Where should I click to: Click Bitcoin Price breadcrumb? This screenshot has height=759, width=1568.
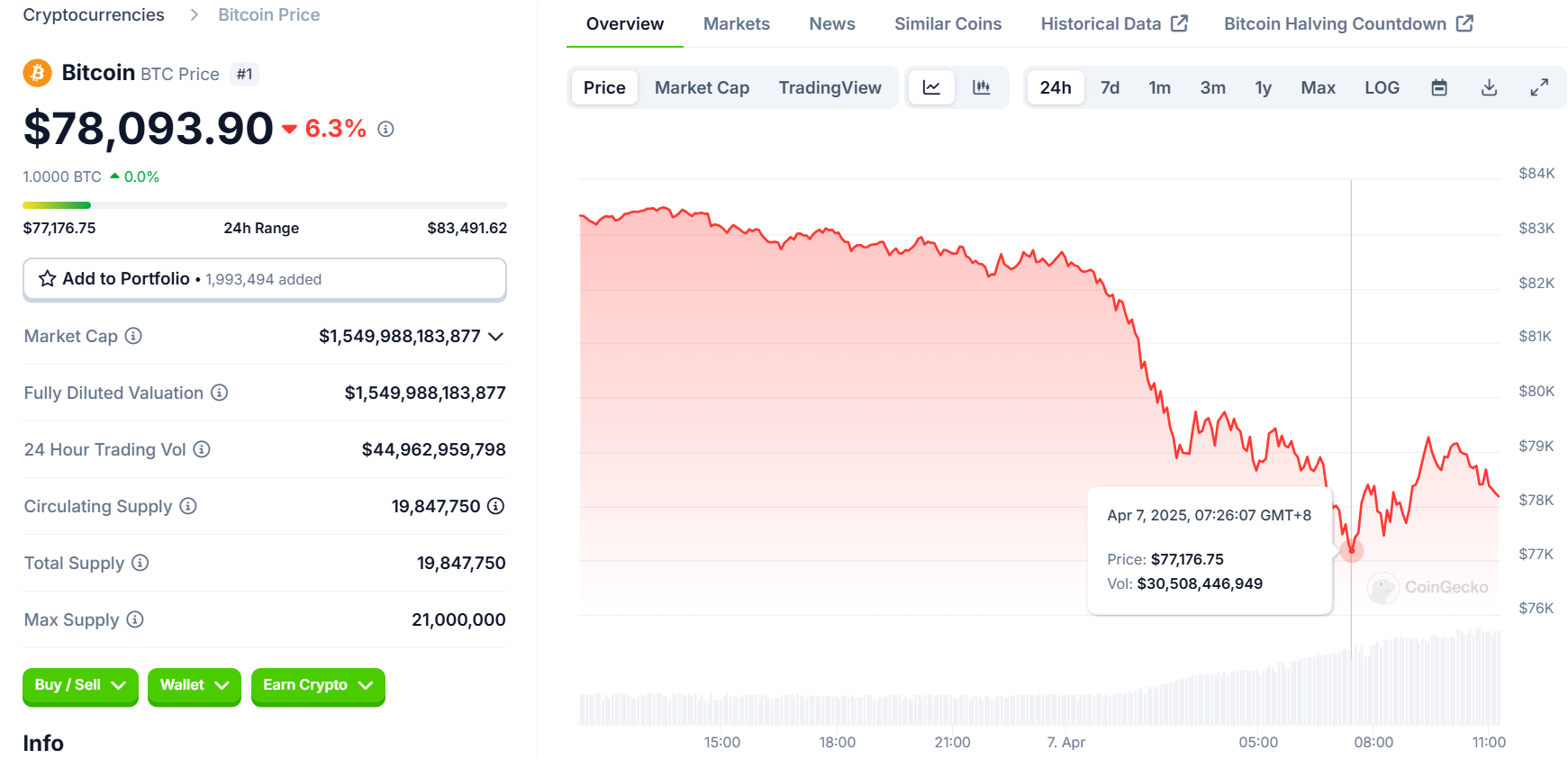click(x=268, y=15)
